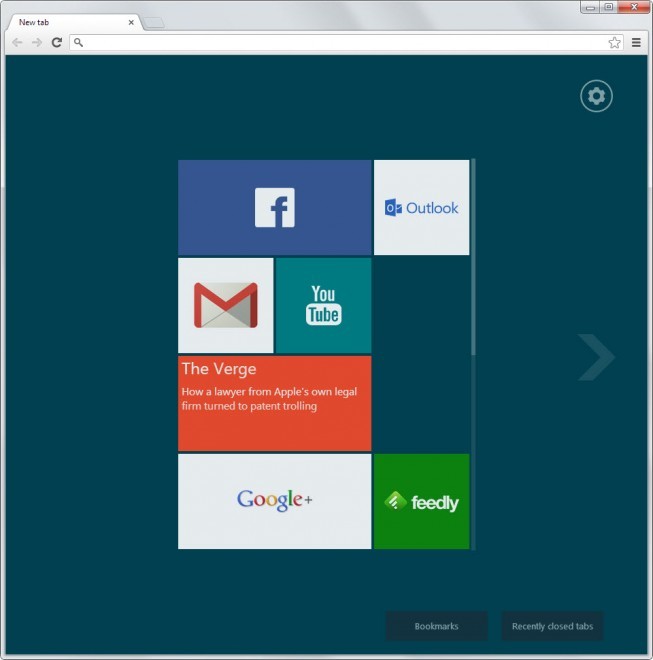Go to next page with right chevron
The image size is (653, 660).
click(x=596, y=357)
